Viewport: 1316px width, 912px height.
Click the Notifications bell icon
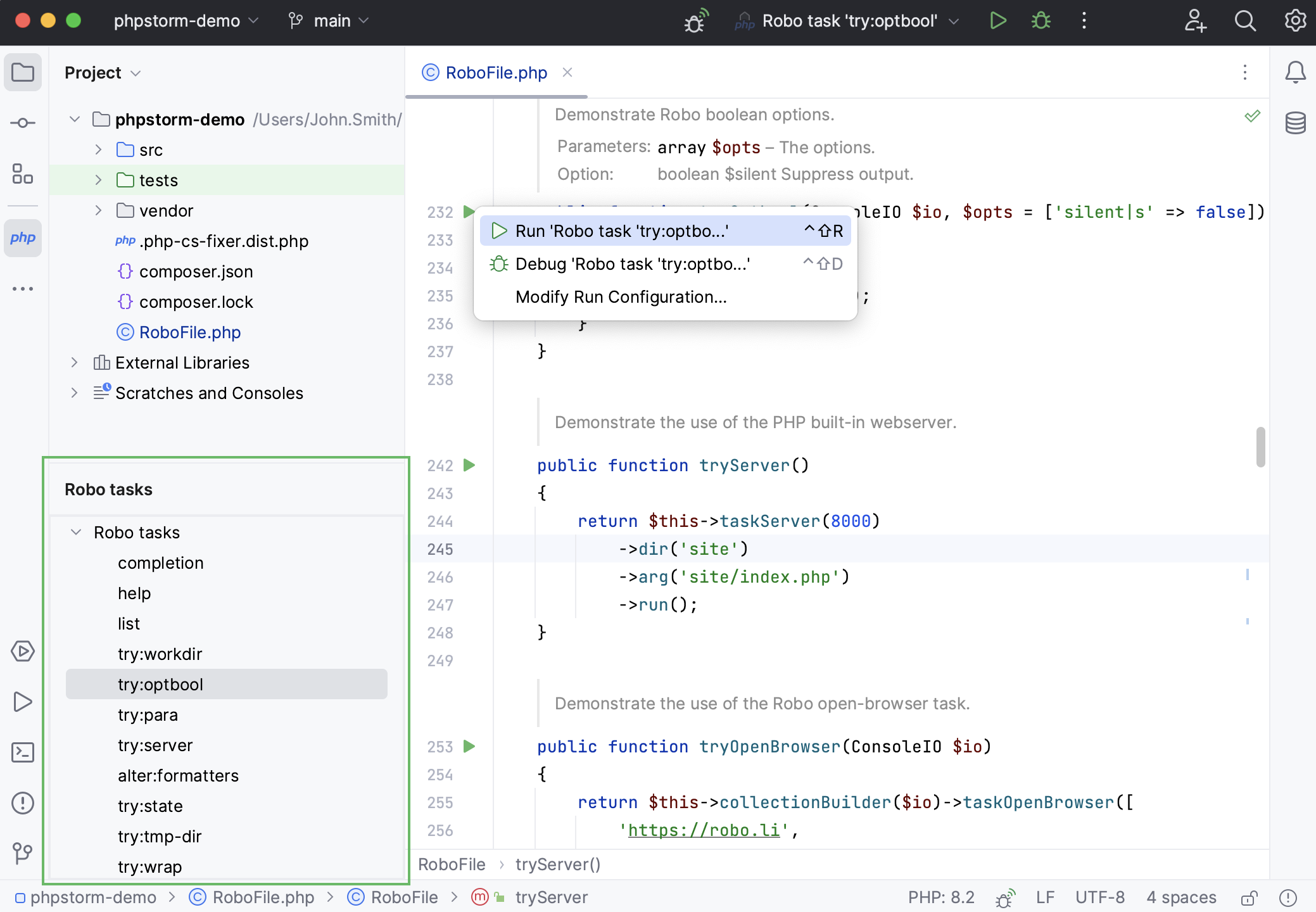pos(1295,72)
